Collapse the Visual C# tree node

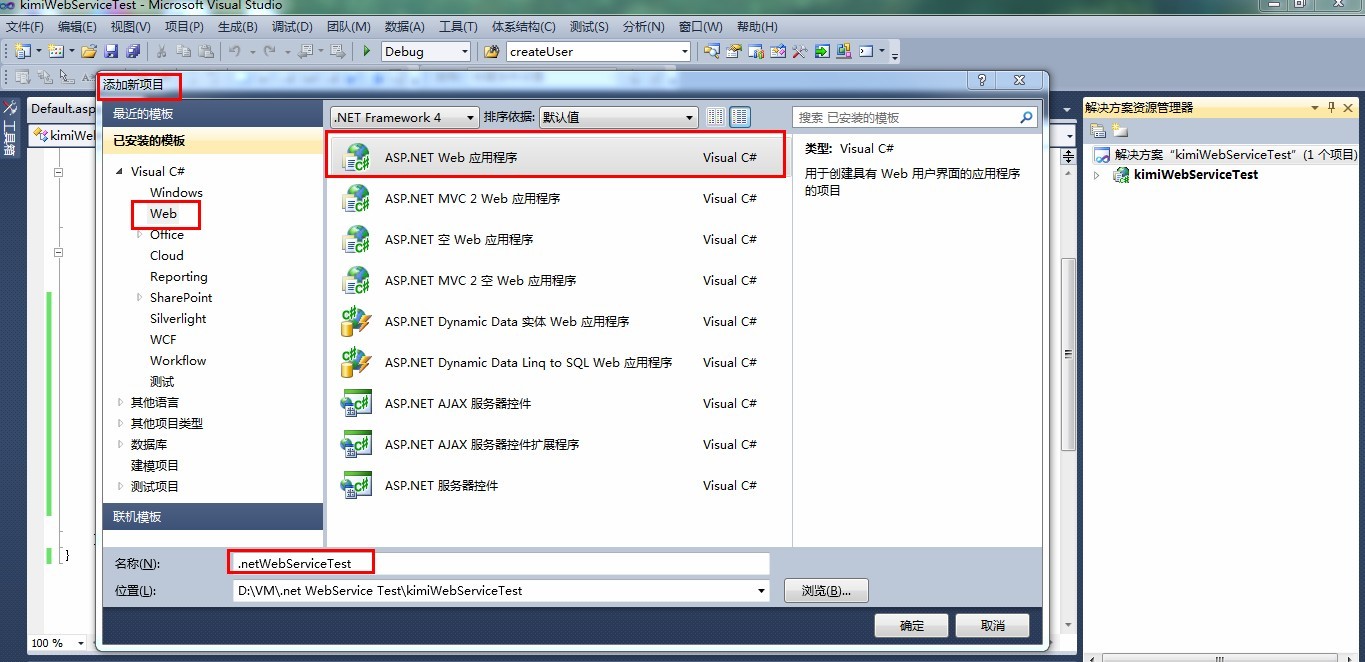coord(120,171)
